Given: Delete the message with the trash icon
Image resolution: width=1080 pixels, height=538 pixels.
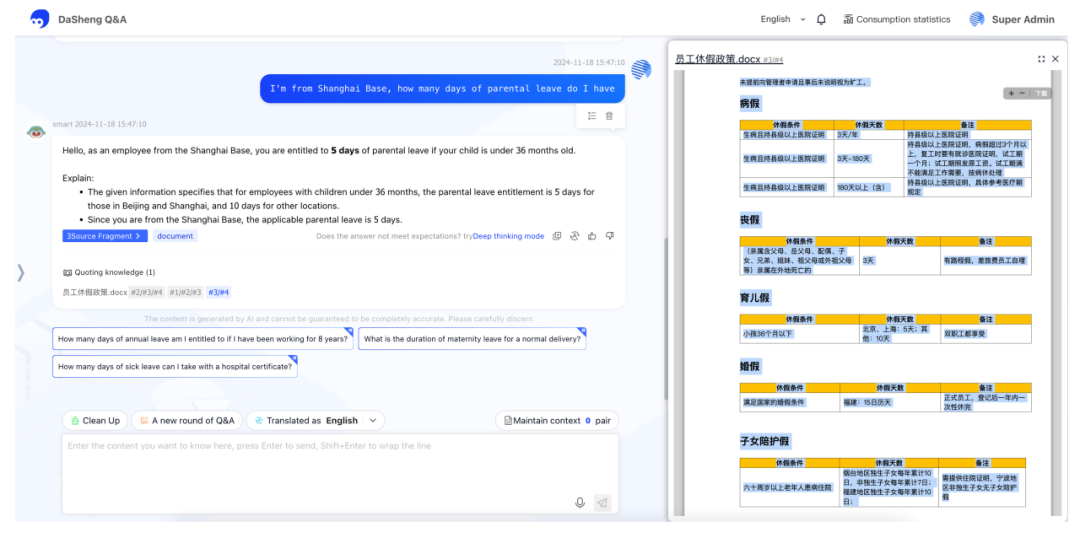Looking at the screenshot, I should (x=609, y=116).
